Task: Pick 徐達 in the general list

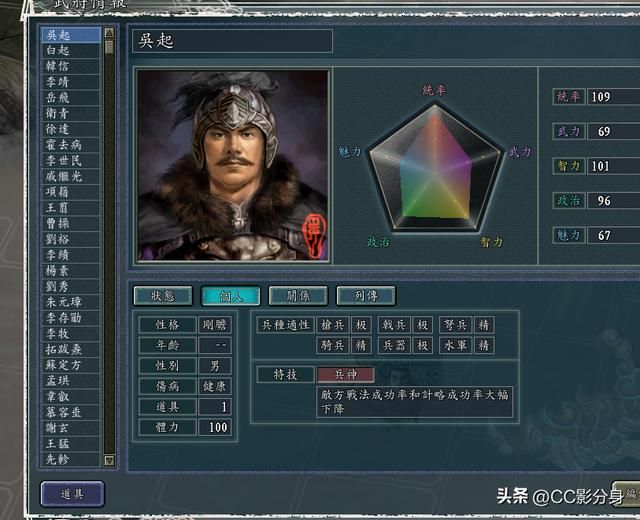Action: click(x=71, y=129)
